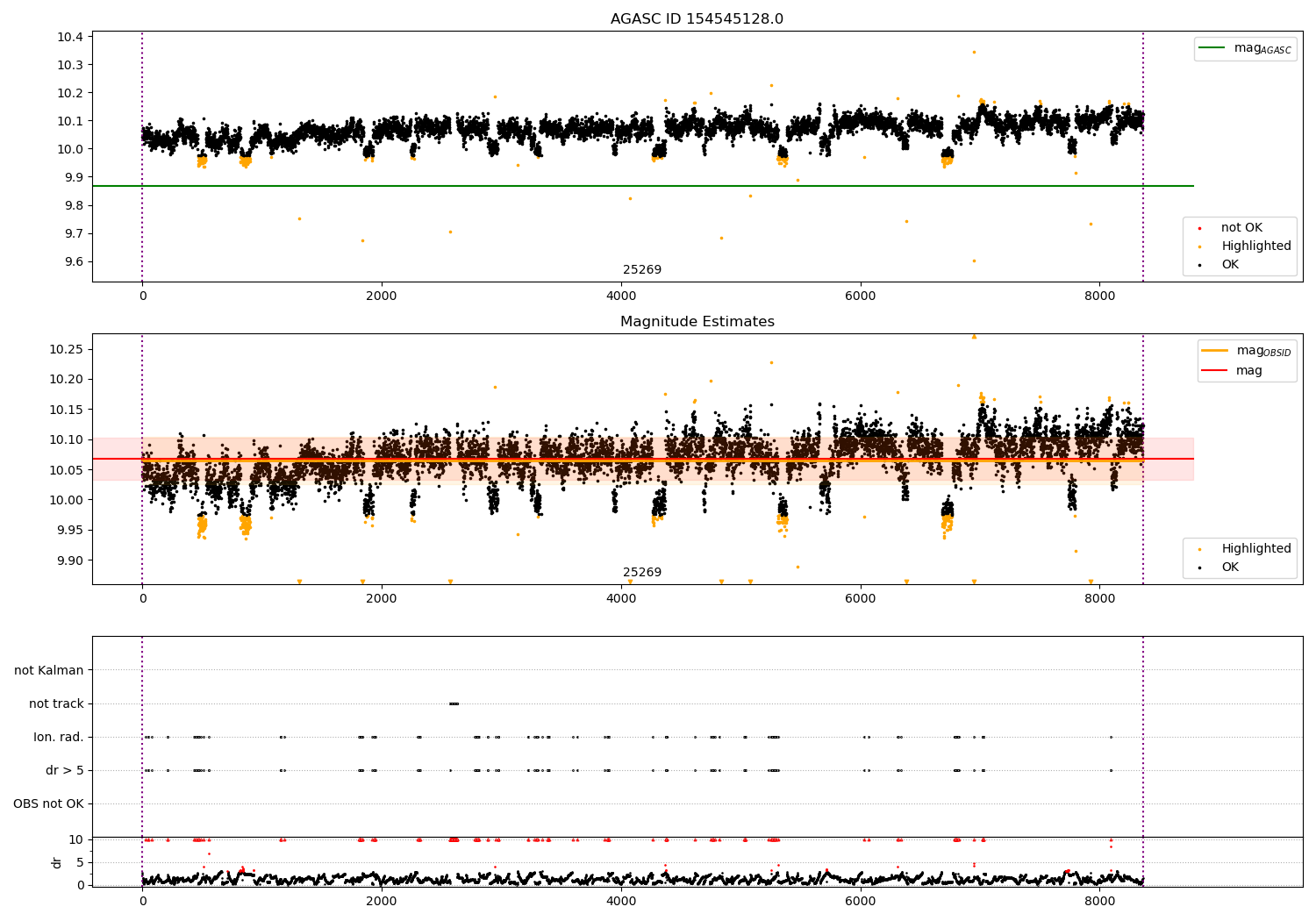Click the 10.15 tick on the Magnitude Estimates plot
This screenshot has height=921, width=1316.
click(67, 410)
